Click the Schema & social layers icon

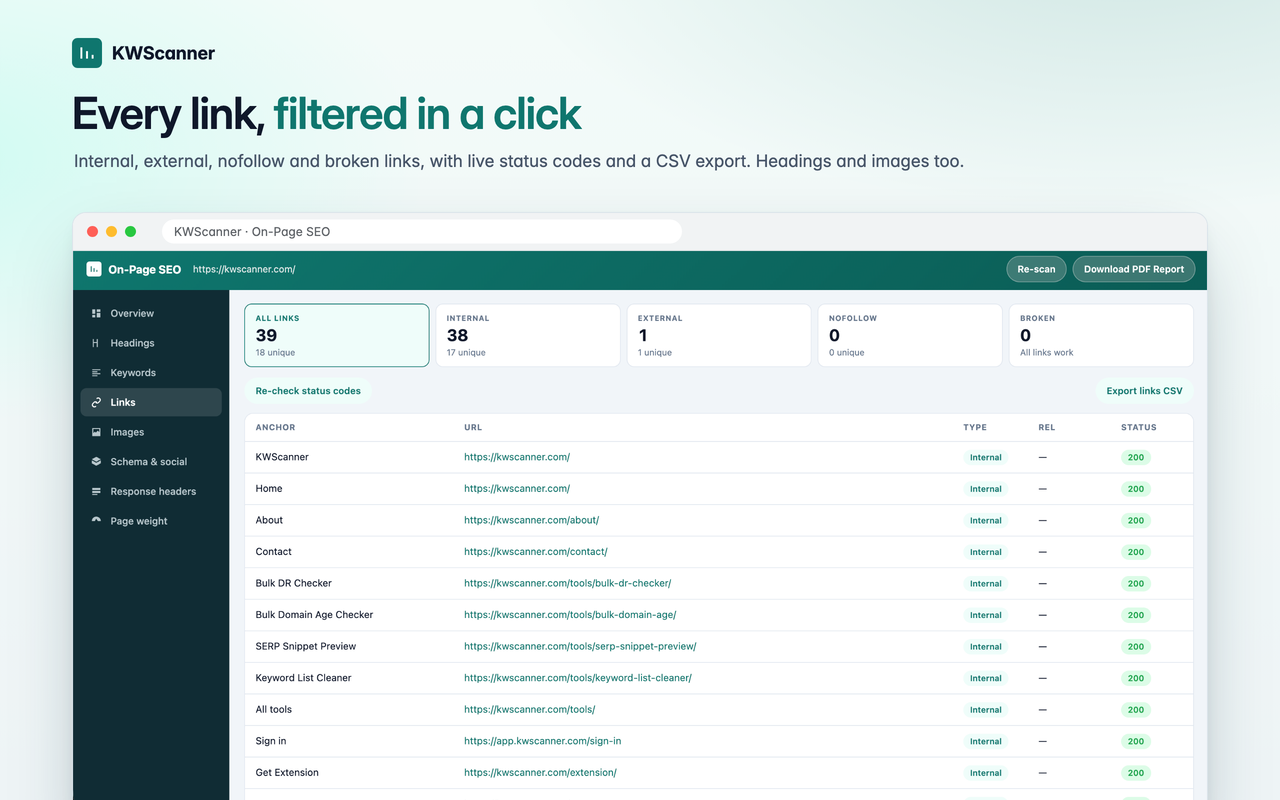coord(96,462)
